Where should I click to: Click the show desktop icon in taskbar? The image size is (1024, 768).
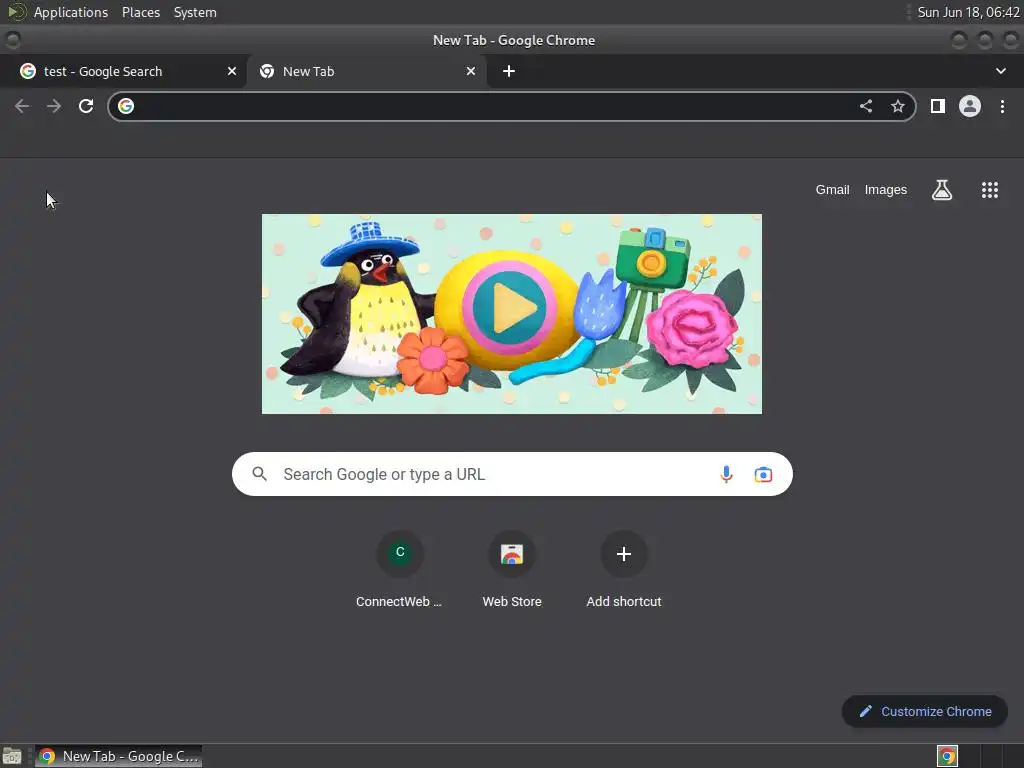(x=12, y=756)
